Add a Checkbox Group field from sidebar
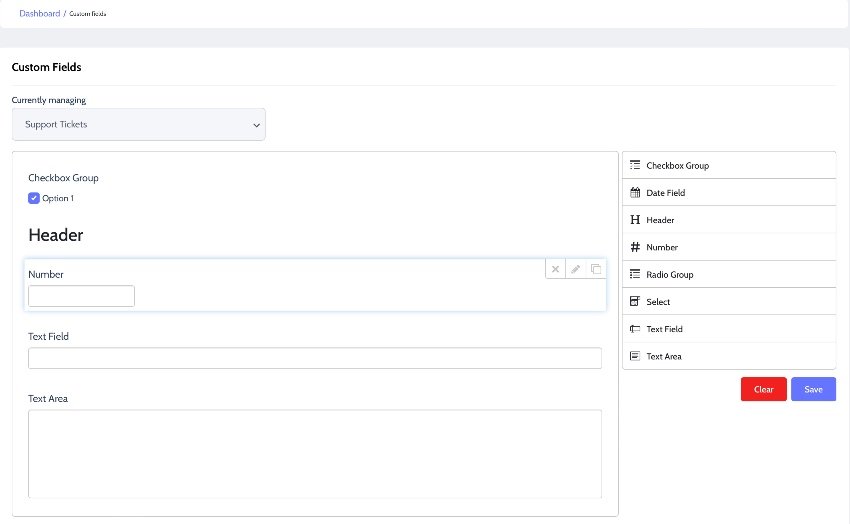The height and width of the screenshot is (524, 850). (729, 165)
